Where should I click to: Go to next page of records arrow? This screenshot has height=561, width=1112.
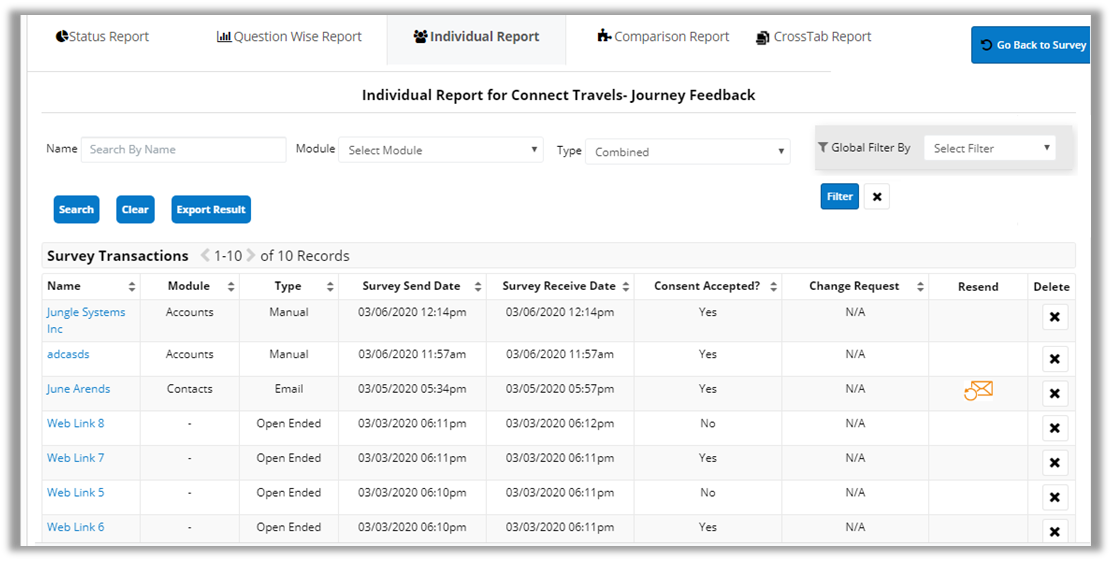(x=251, y=256)
